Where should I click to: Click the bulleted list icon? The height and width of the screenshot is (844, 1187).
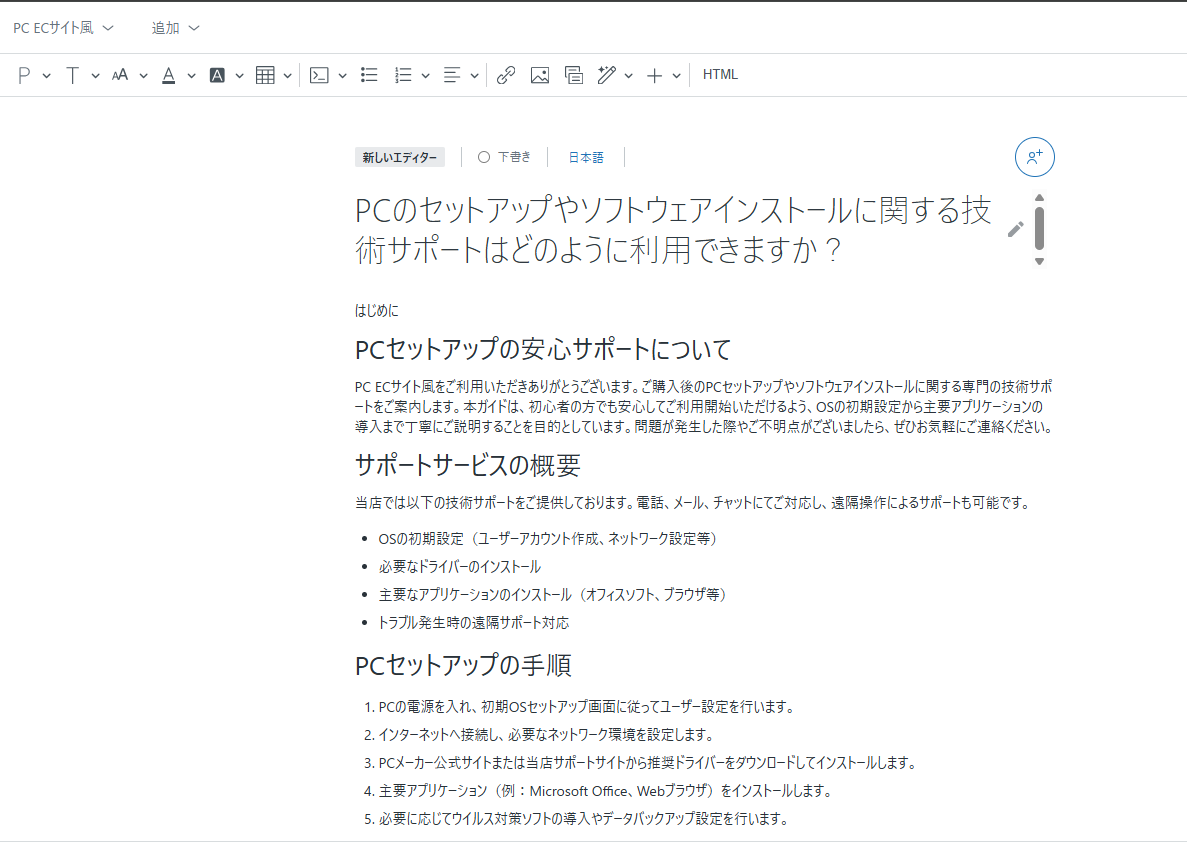369,75
